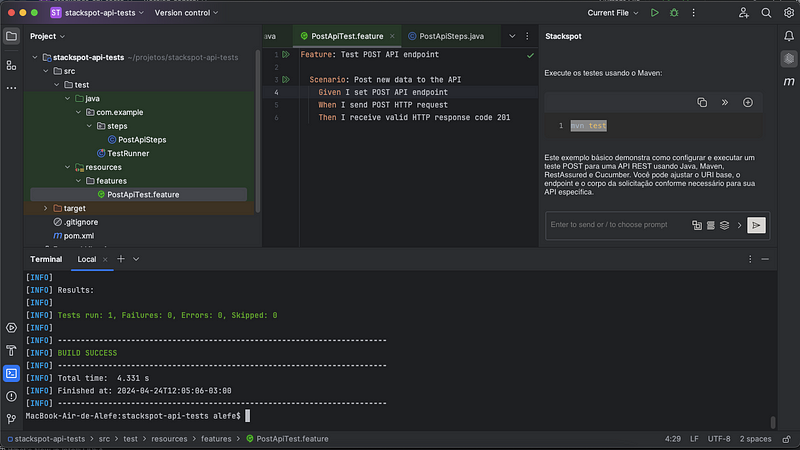Click the 4:29 caret position indicator
Image resolution: width=800 pixels, height=450 pixels.
tap(672, 439)
